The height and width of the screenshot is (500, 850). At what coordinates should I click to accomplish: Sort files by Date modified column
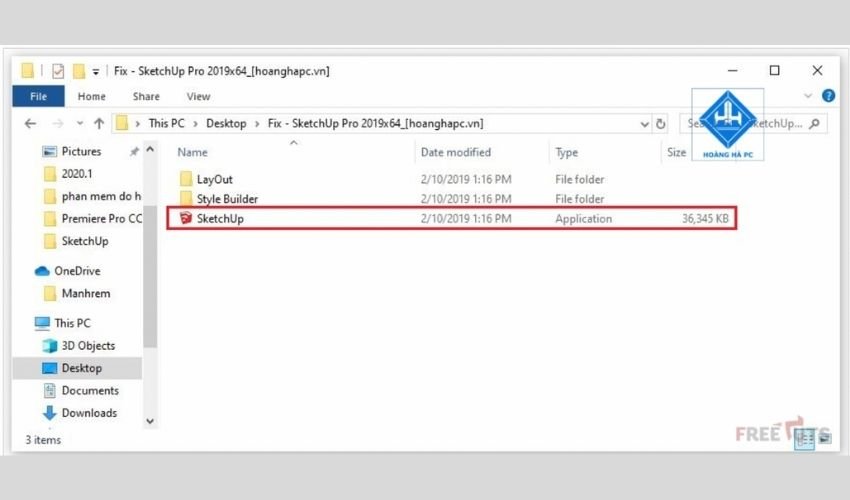pos(456,152)
